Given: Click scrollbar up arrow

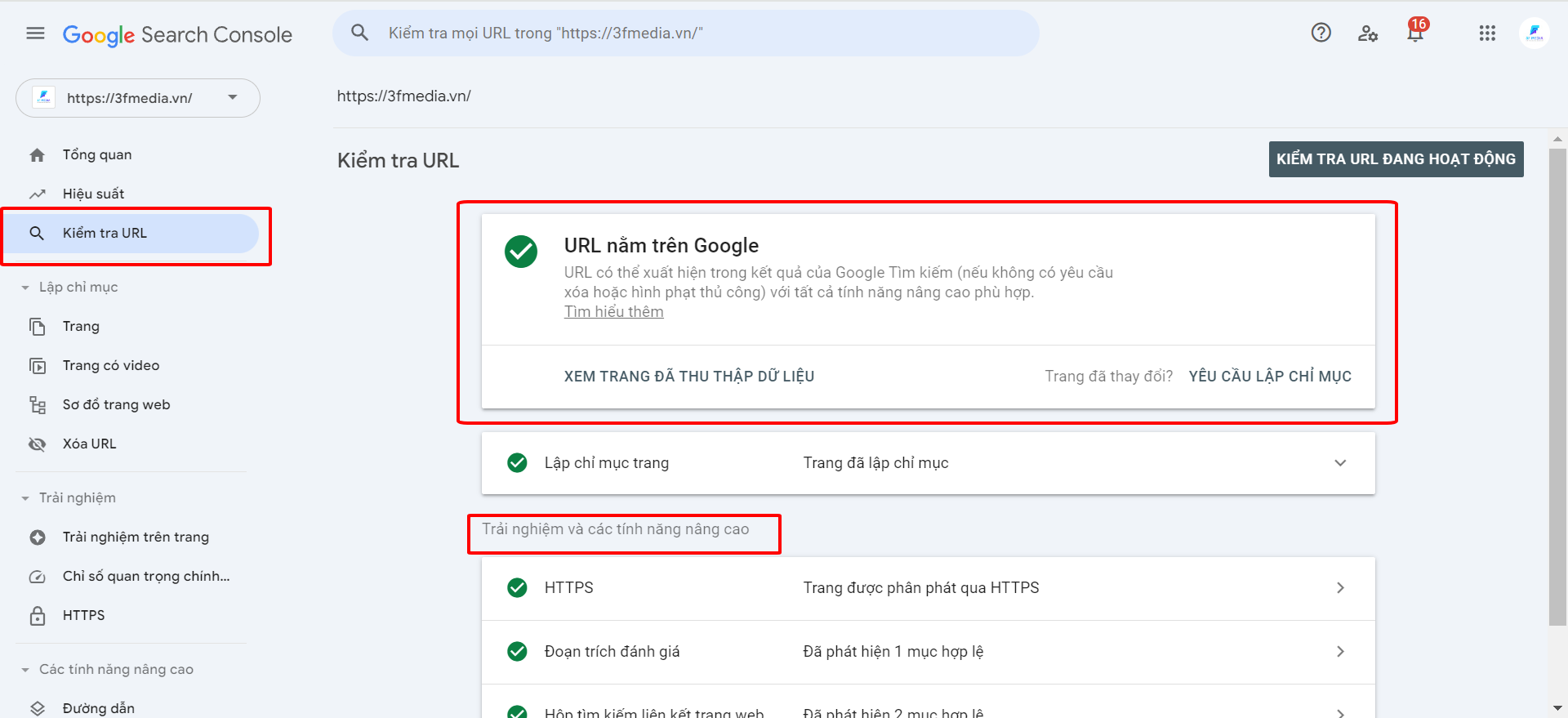Looking at the screenshot, I should click(1558, 138).
